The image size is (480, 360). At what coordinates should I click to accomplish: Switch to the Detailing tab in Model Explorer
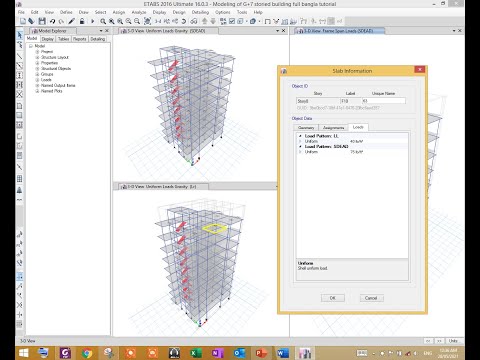pos(98,39)
